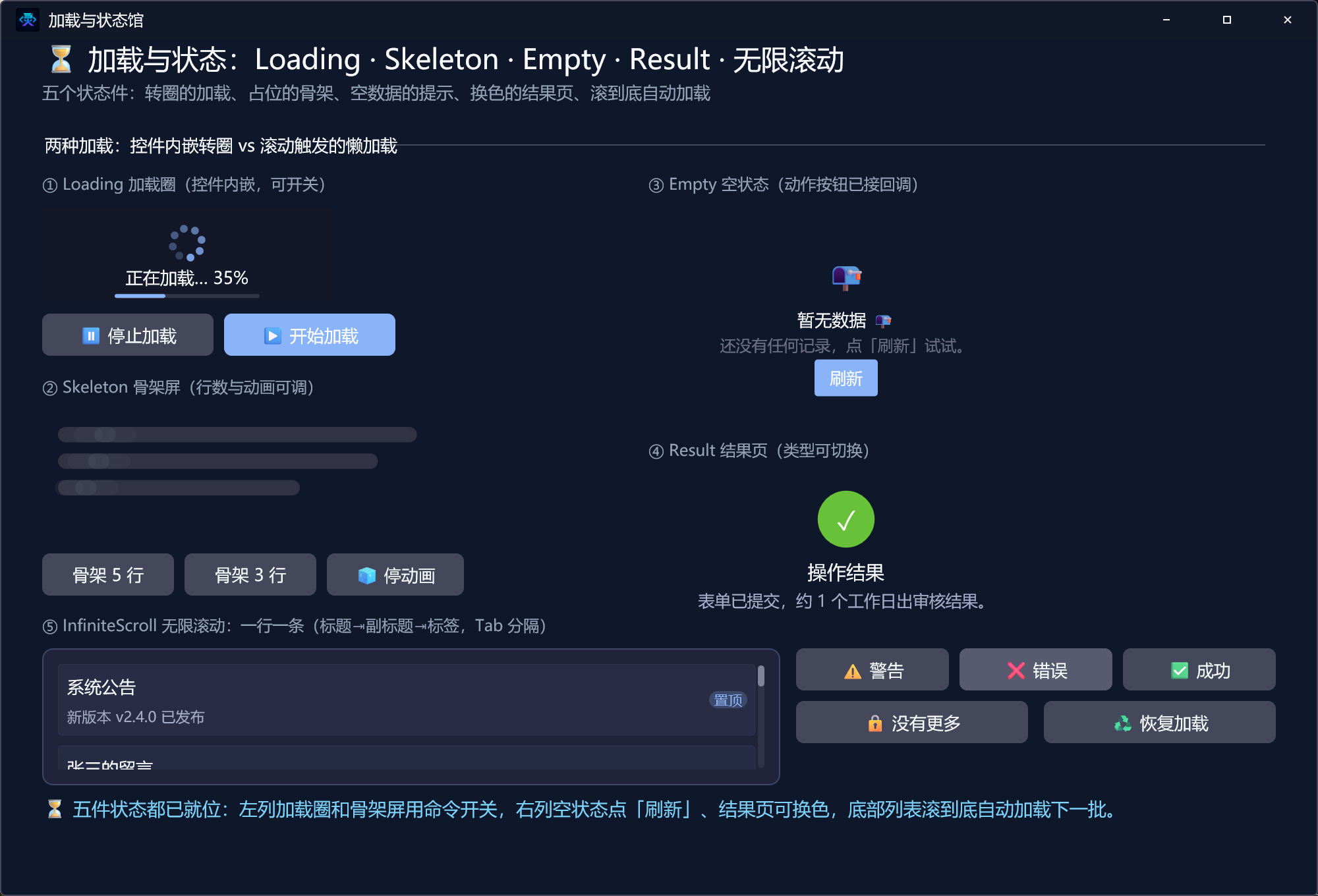Click the app logo in title bar

[27, 20]
